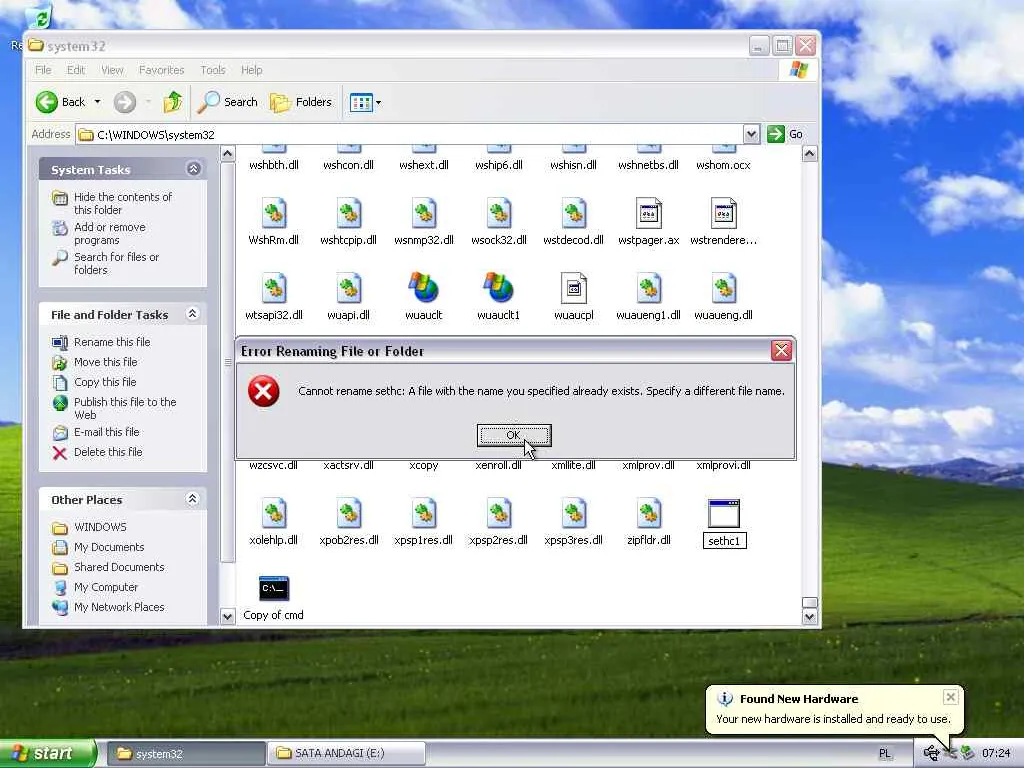1024x768 pixels.
Task: Select the wstrendere... file icon
Action: (x=724, y=214)
